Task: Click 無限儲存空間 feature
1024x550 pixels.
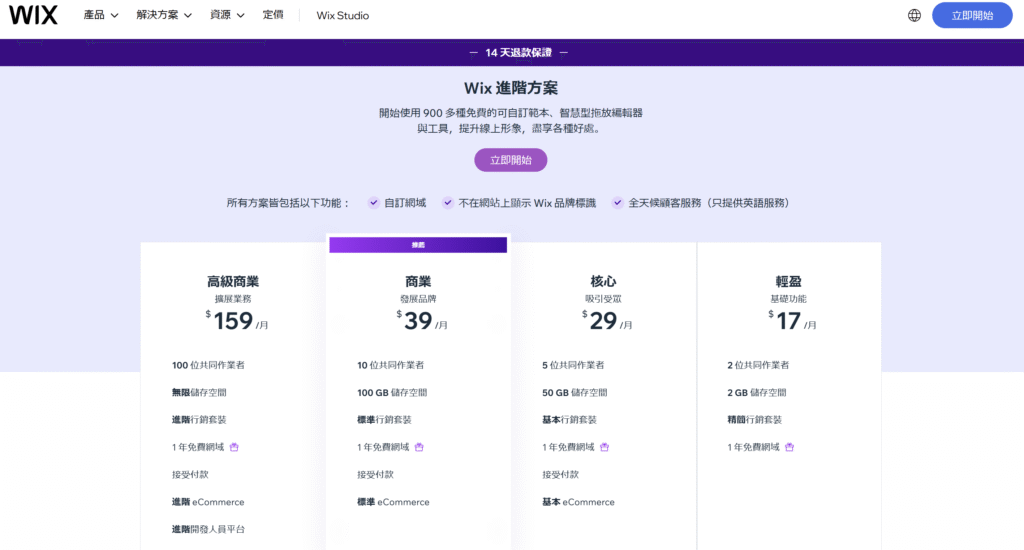Action: coord(199,393)
